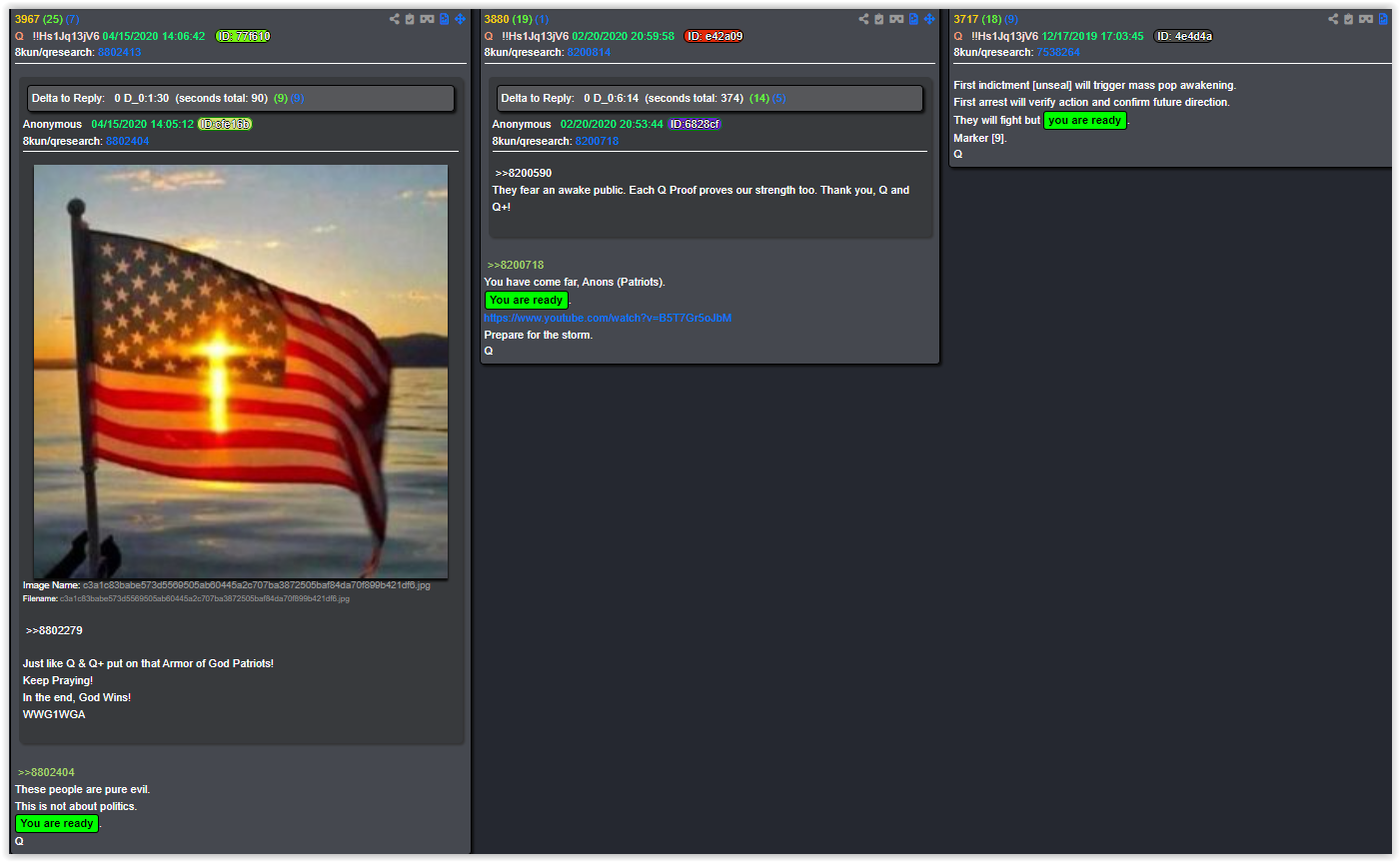Screen dimensions: 1400x862
Task: Click the blue move arrows icon on post 3967
Action: 460,19
